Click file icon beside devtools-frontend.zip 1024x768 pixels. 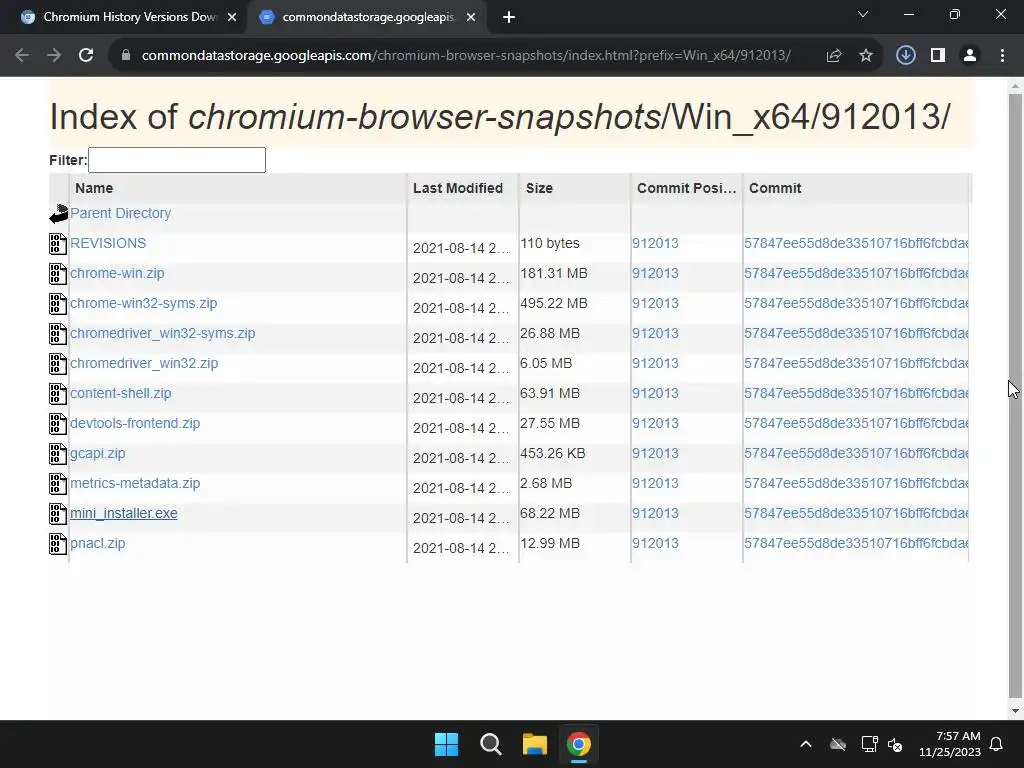58,424
